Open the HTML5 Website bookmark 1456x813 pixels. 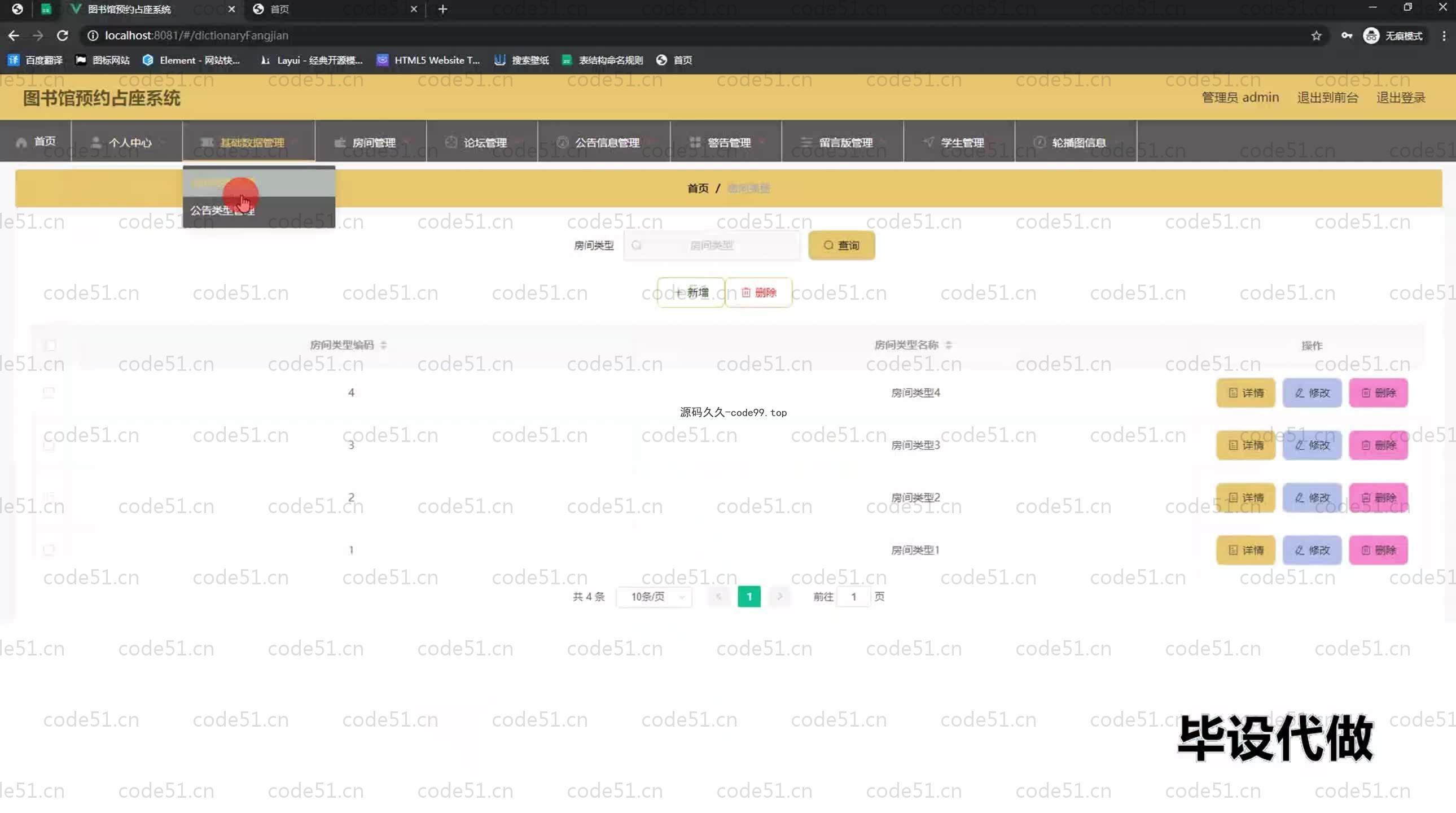pyautogui.click(x=428, y=60)
